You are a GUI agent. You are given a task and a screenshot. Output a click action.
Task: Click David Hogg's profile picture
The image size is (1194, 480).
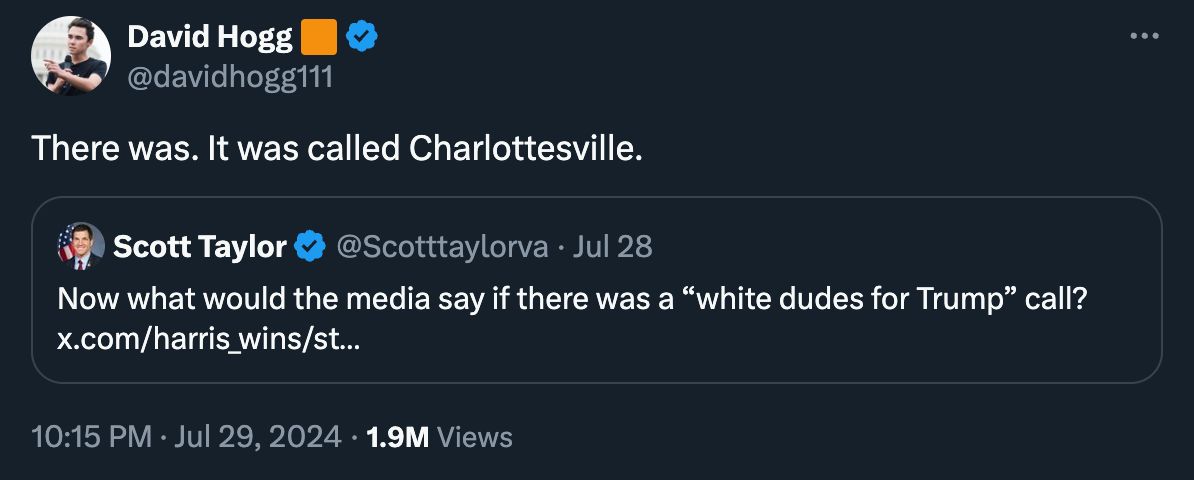70,56
